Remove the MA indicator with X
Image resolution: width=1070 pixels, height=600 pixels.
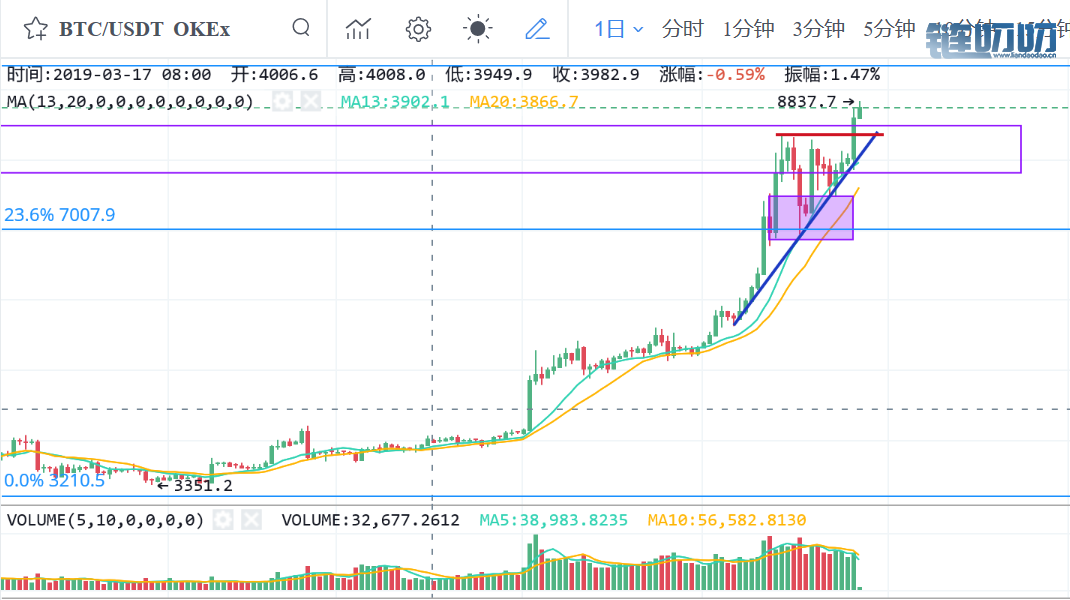[x=311, y=102]
